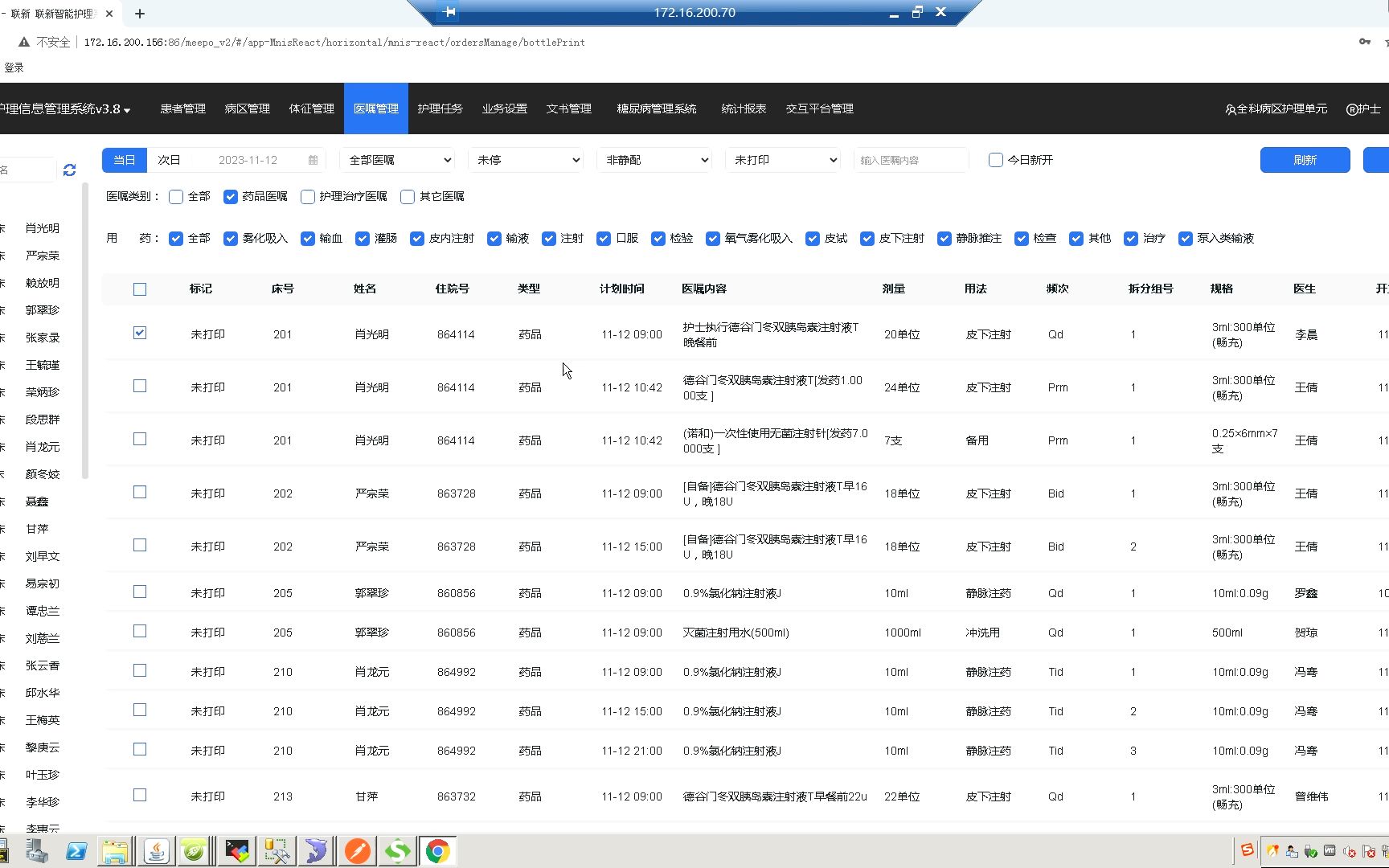Click the 登录 bookmark link

(14, 68)
